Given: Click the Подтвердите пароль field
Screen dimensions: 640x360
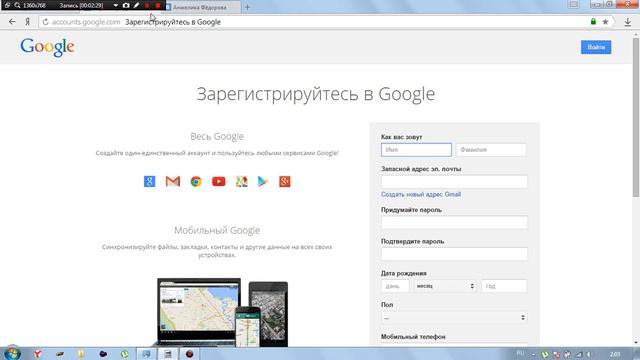Looking at the screenshot, I should [x=454, y=254].
